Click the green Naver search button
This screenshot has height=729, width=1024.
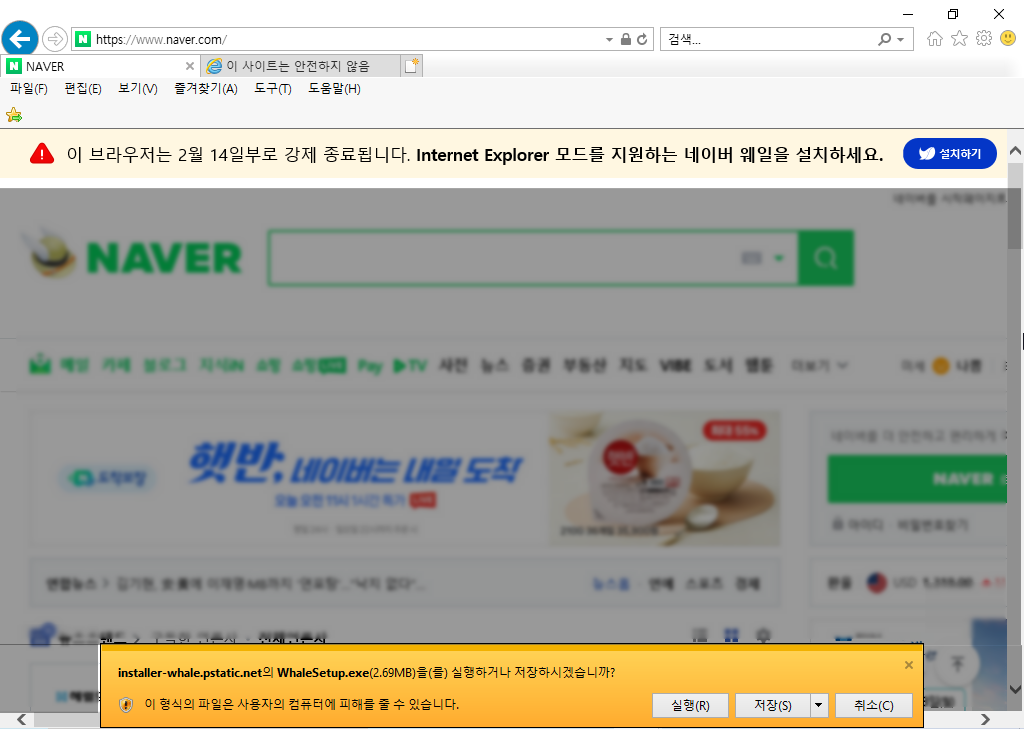click(x=825, y=258)
